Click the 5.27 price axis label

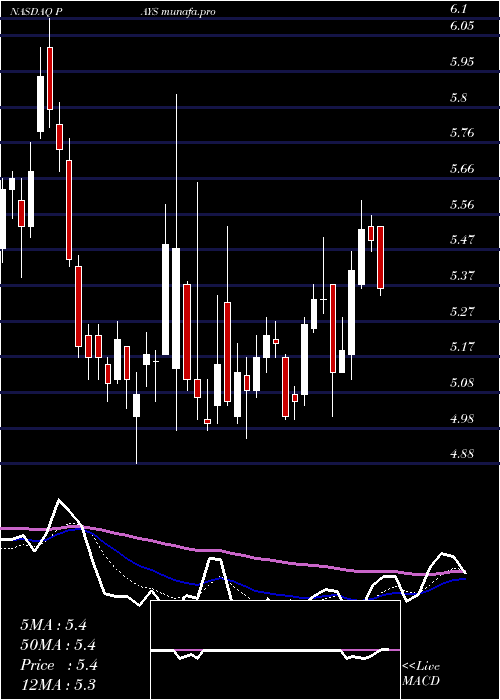(462, 311)
